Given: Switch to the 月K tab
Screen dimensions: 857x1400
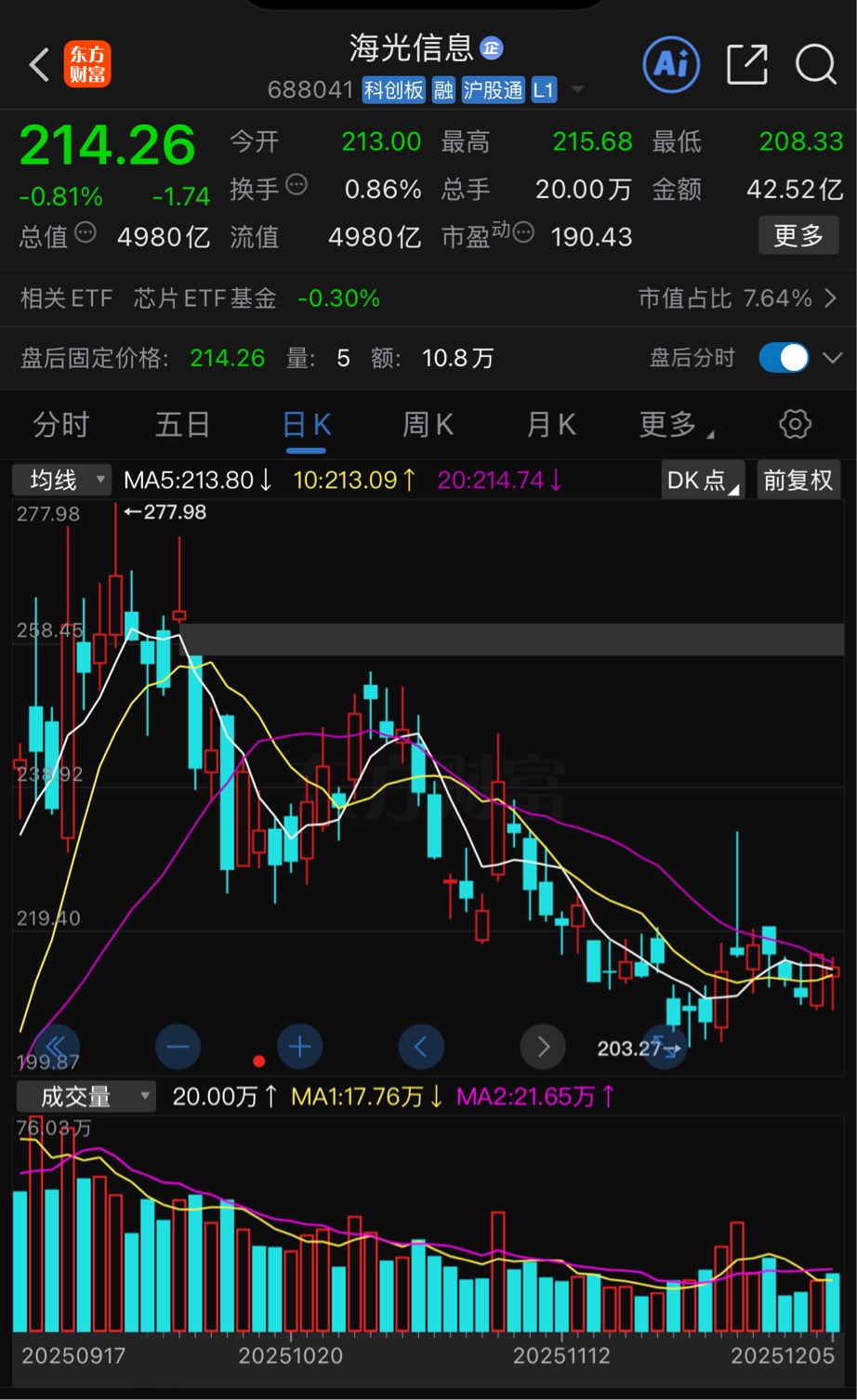Looking at the screenshot, I should tap(551, 425).
